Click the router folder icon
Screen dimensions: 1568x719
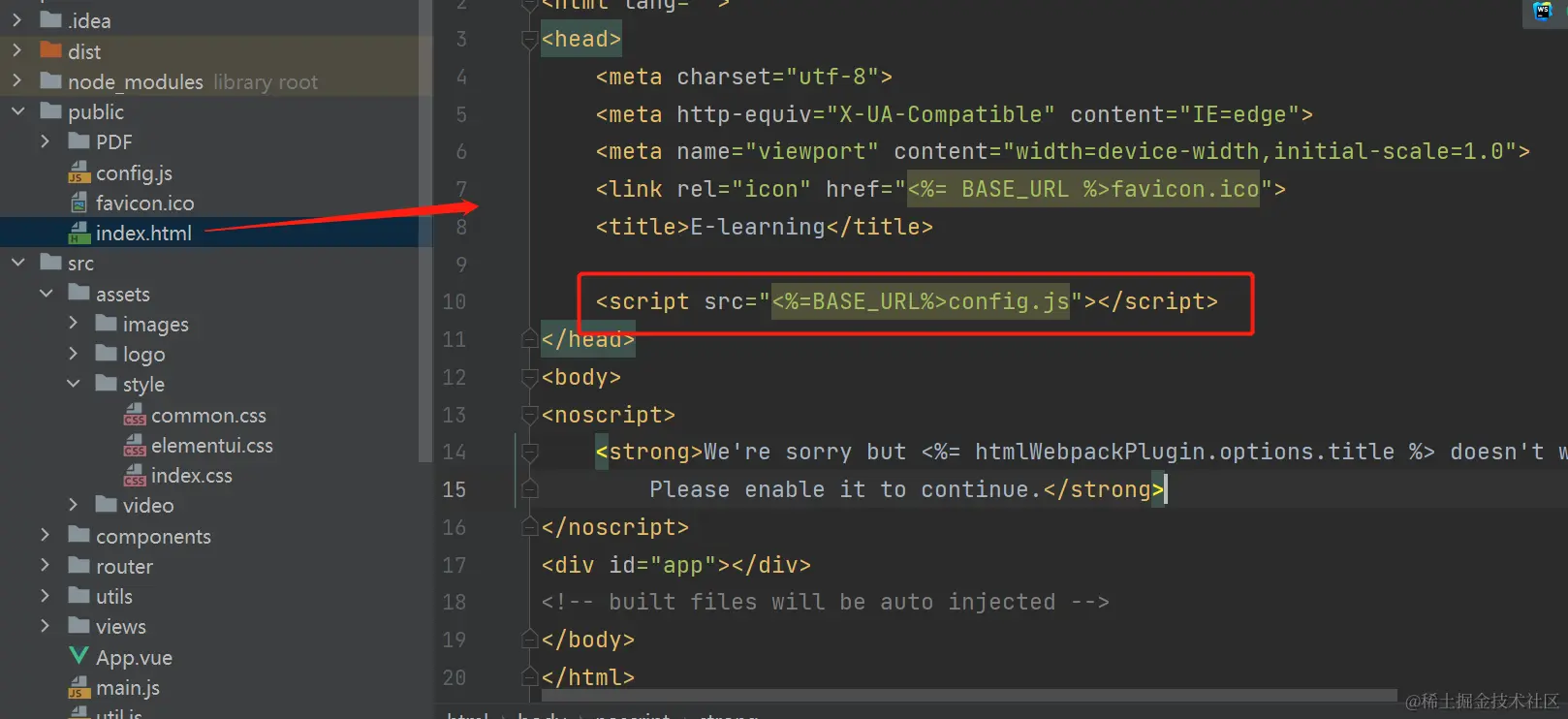(79, 564)
